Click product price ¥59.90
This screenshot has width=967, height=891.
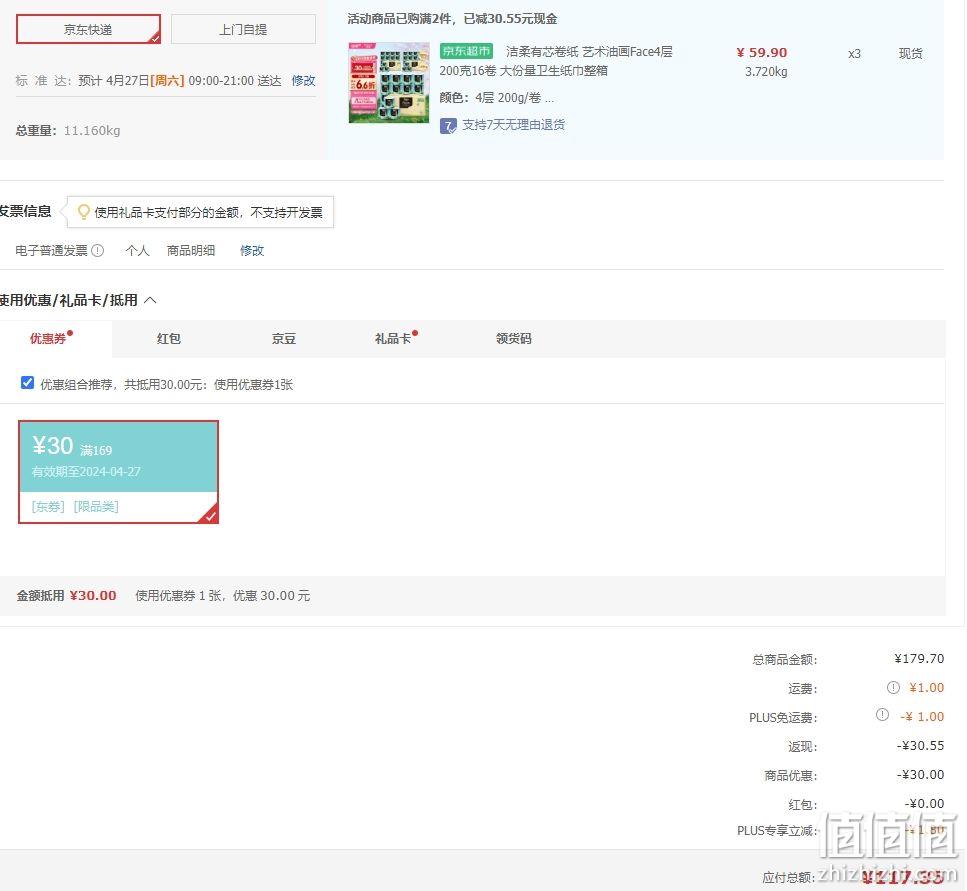point(762,52)
